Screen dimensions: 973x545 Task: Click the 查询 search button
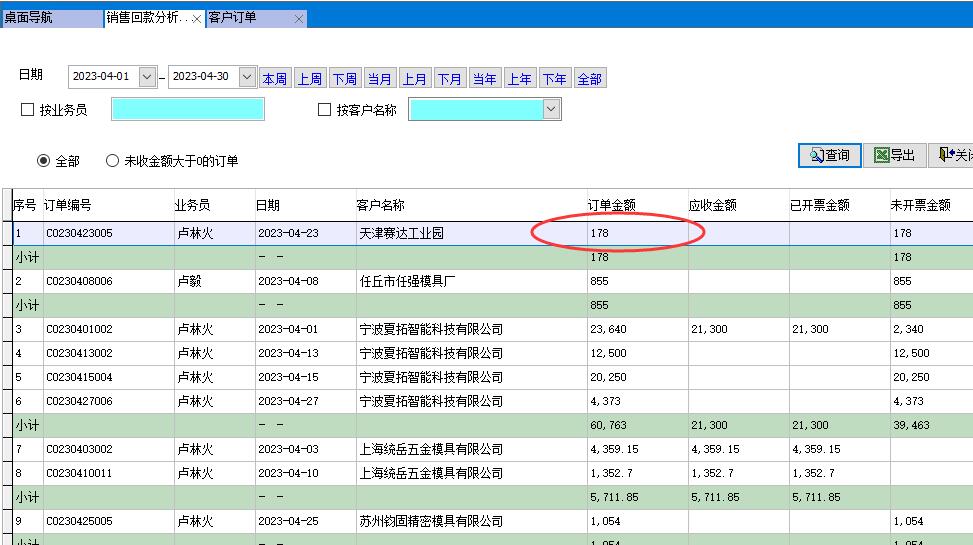click(x=829, y=155)
